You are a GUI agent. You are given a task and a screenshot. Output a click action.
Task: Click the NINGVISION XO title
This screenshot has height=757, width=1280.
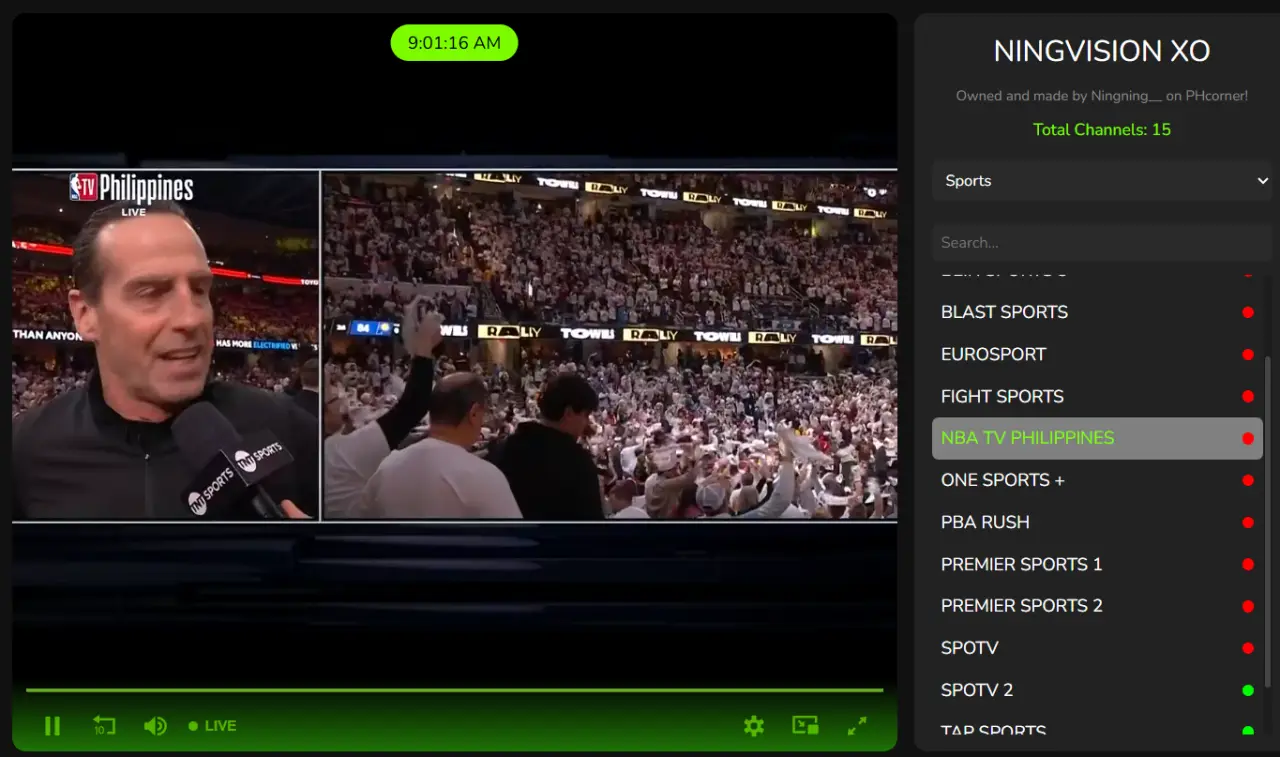(x=1102, y=51)
